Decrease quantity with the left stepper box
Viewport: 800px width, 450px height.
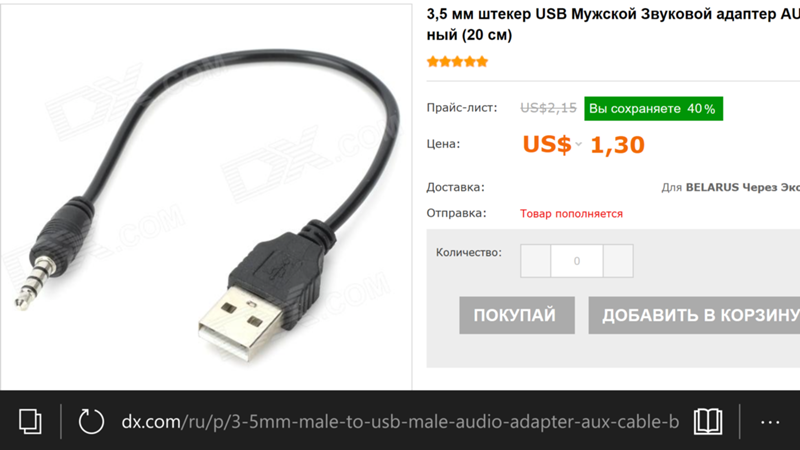tap(535, 261)
